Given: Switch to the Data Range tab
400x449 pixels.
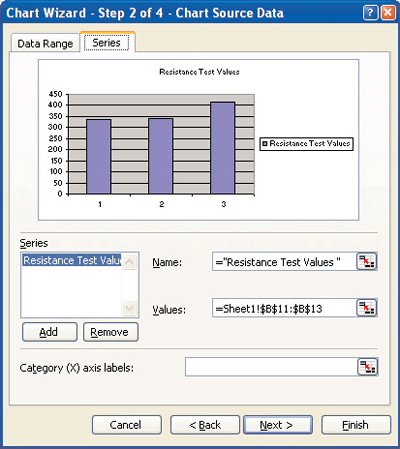Looking at the screenshot, I should click(45, 43).
